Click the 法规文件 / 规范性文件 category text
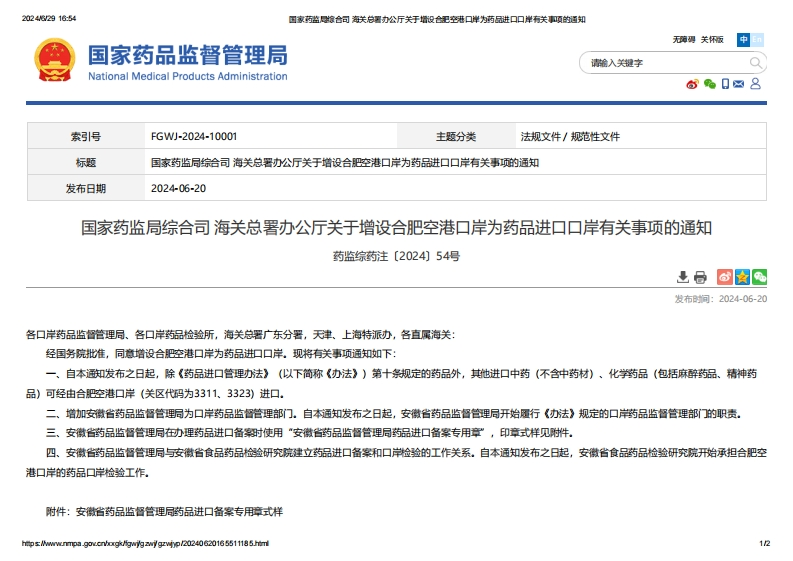The width and height of the screenshot is (793, 561). point(570,137)
